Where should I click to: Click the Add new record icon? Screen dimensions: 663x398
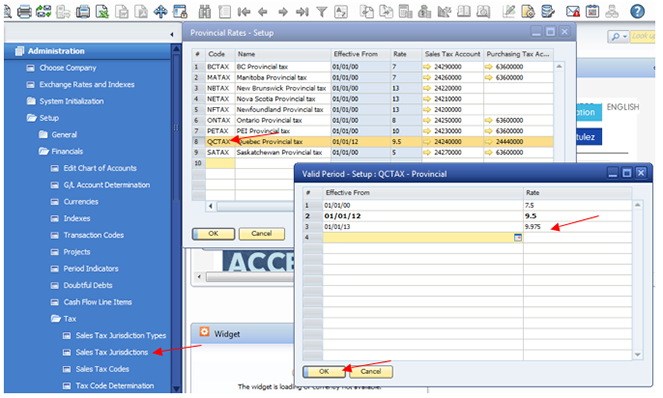(x=224, y=11)
